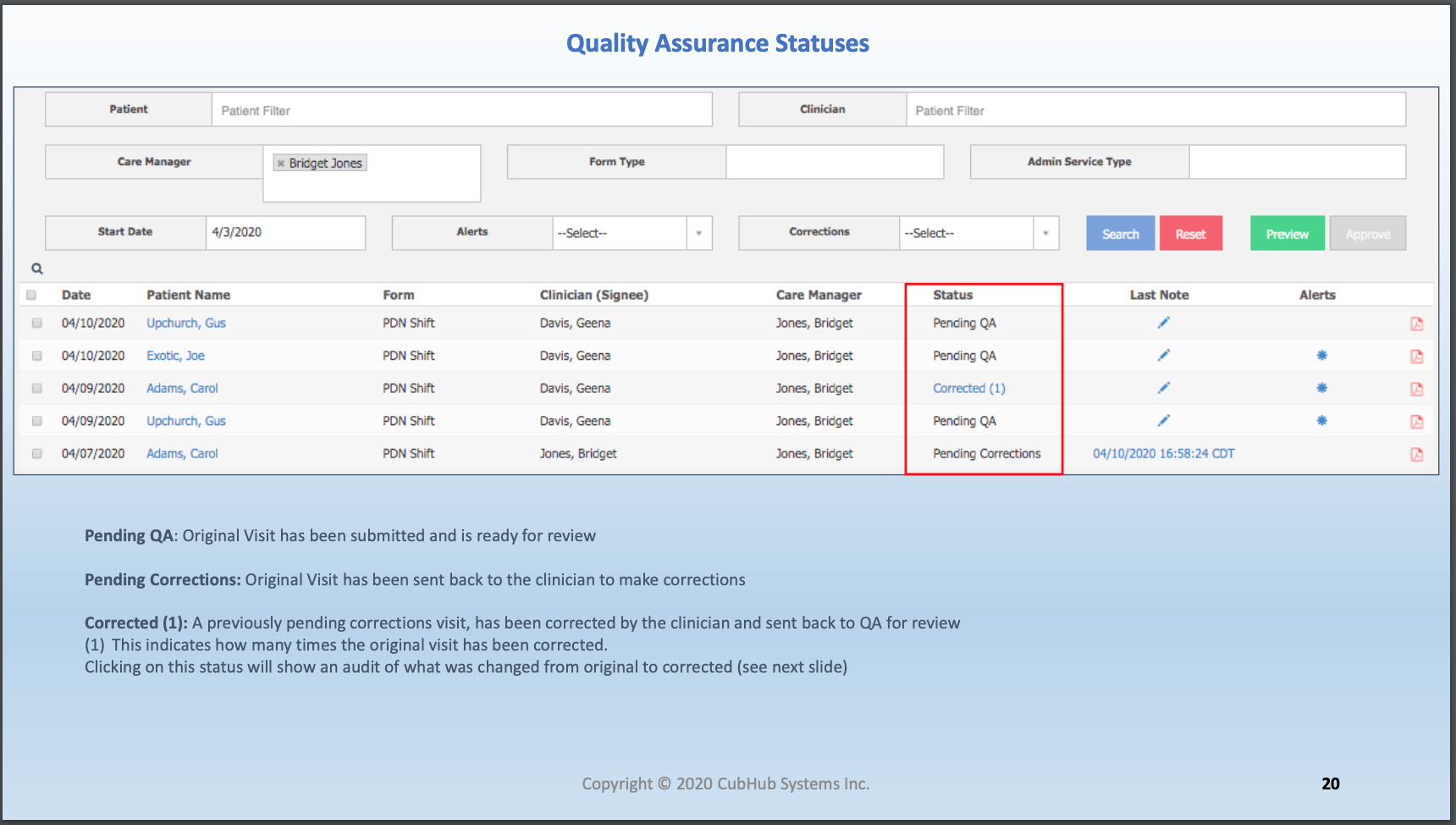Sort by Form column header

click(x=399, y=295)
